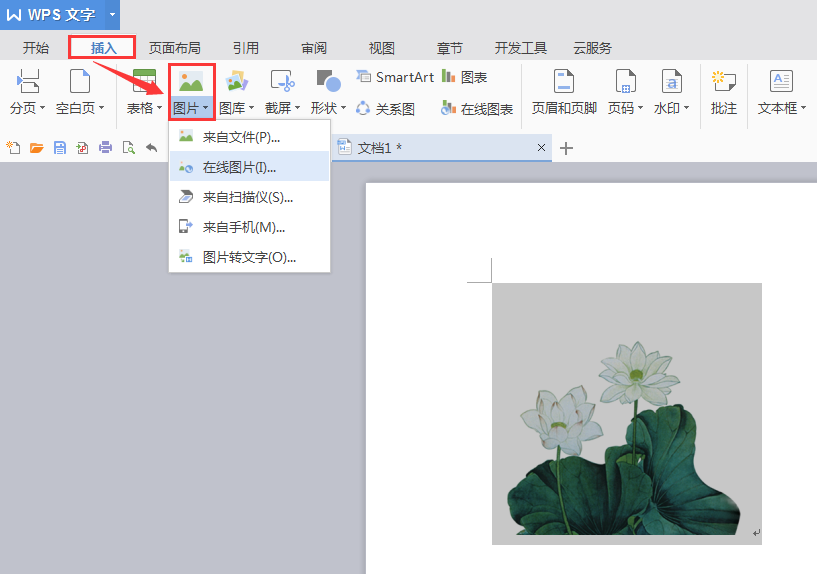Image resolution: width=817 pixels, height=574 pixels.
Task: Expand the 文本框 dropdown arrow
Action: (x=803, y=108)
